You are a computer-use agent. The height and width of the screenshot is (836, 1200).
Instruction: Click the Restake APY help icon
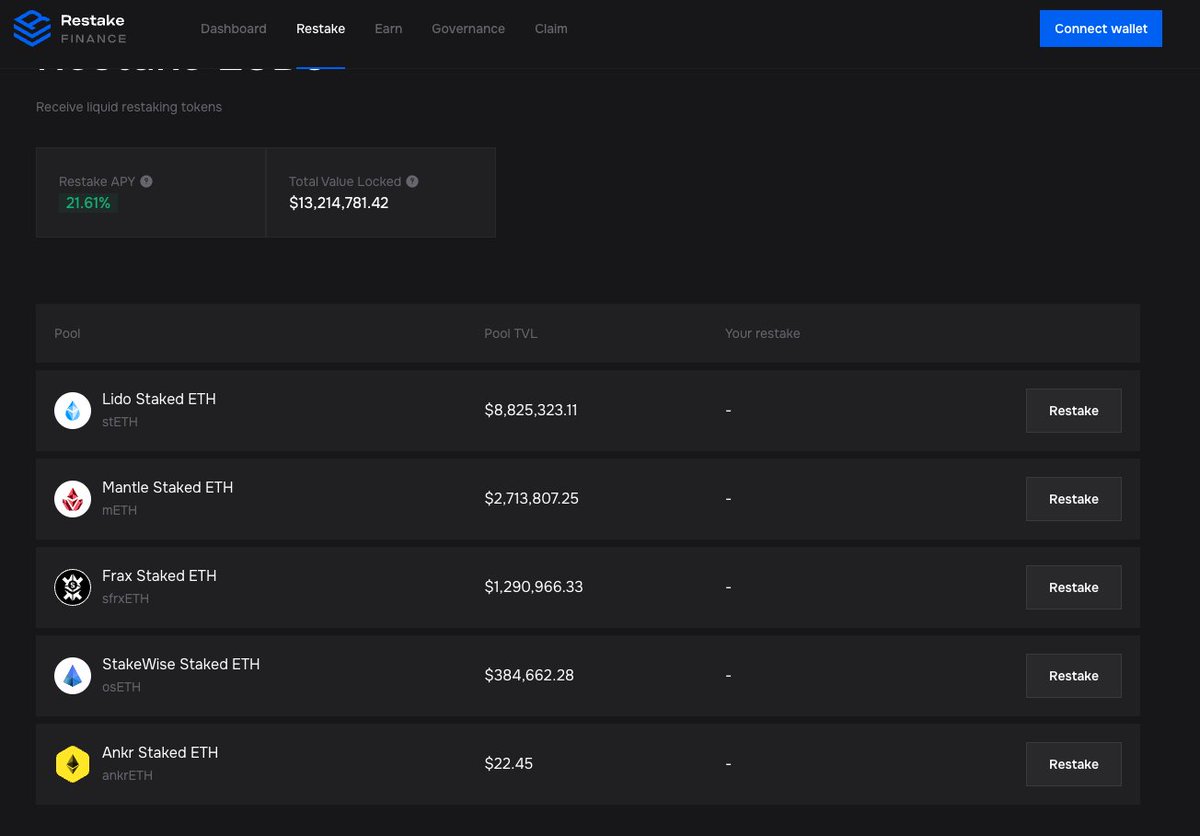click(x=147, y=181)
